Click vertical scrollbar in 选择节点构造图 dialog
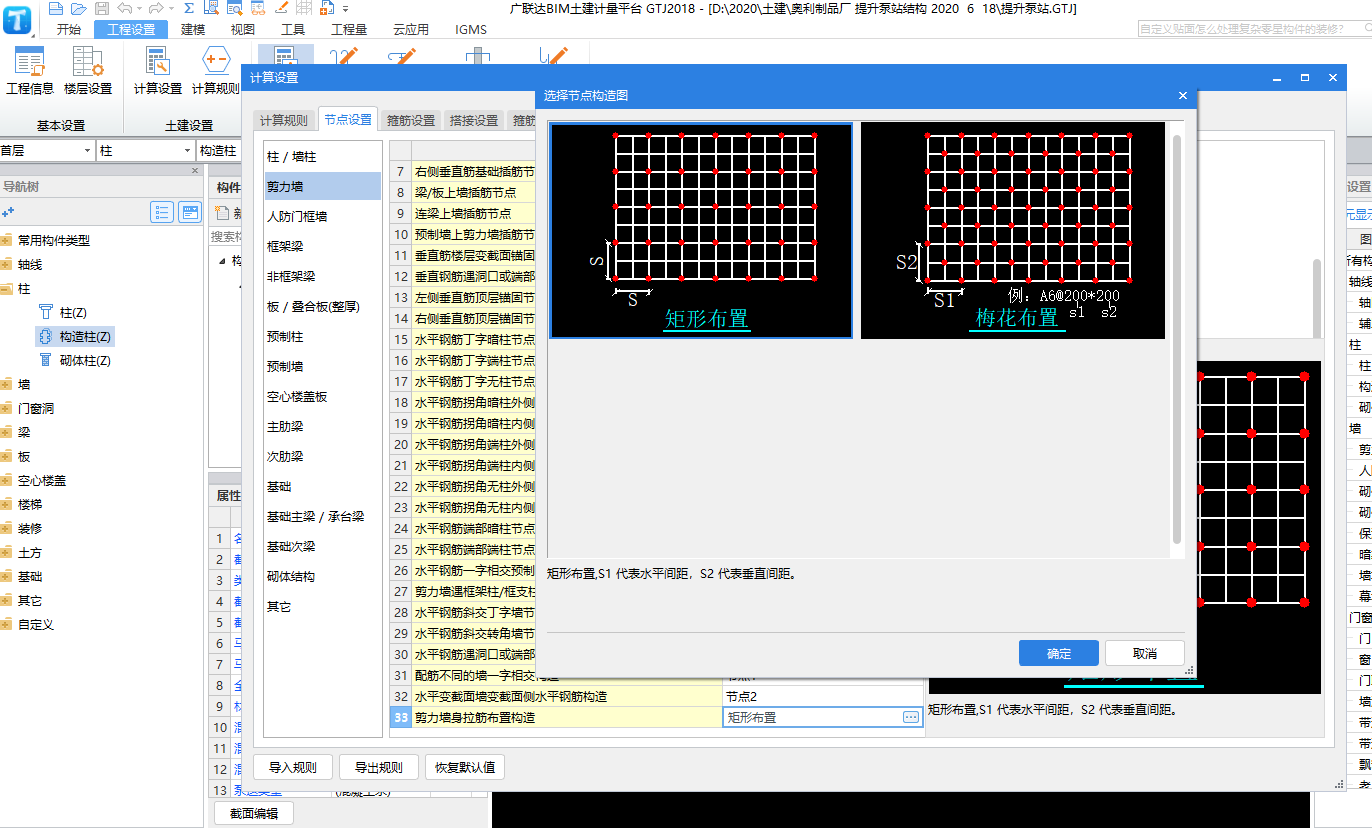Viewport: 1372px width, 828px height. (1177, 340)
